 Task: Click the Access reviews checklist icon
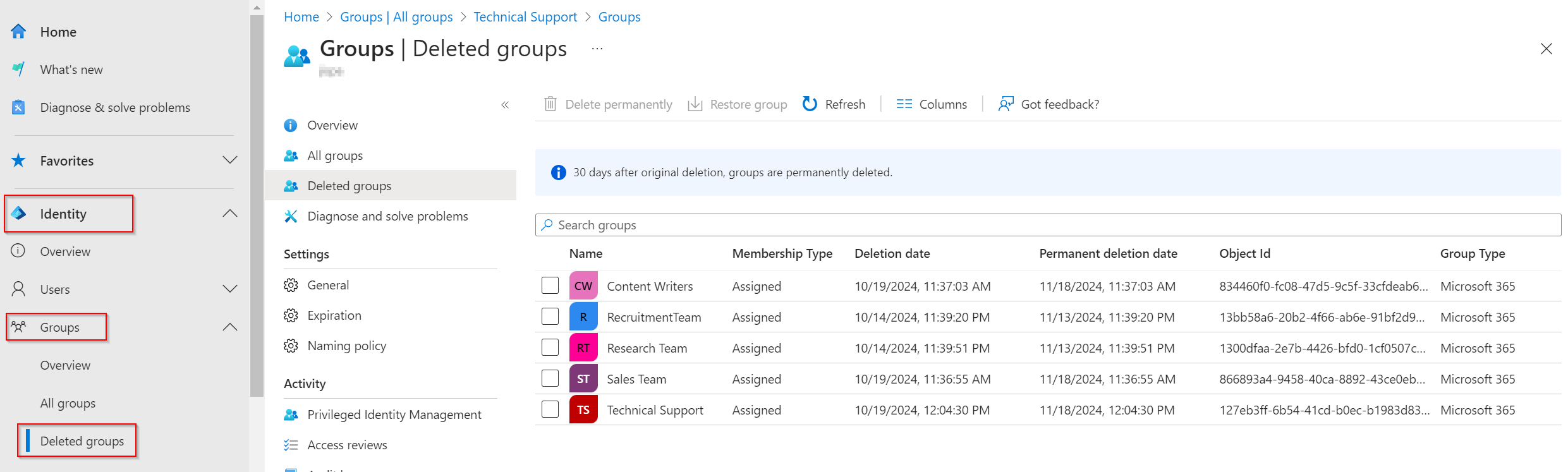pyautogui.click(x=291, y=445)
